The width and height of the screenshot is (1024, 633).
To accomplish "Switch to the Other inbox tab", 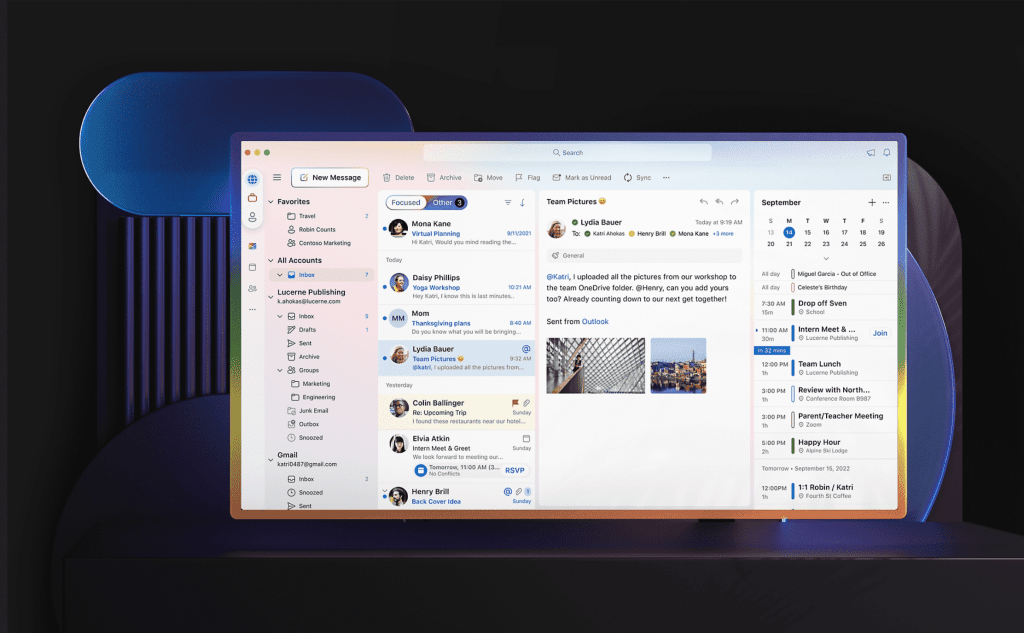I will coord(447,203).
